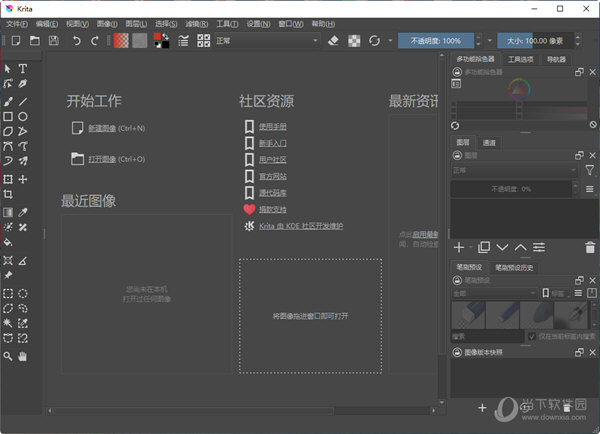The width and height of the screenshot is (600, 434).
Task: Lock the Layers docker
Action: [x=457, y=155]
